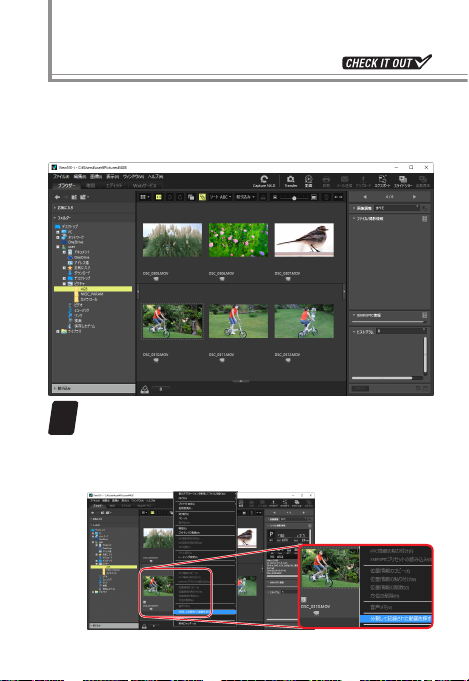Select the white bird thumbnail DSC_0807.MOV
469x681 pixels.
tap(304, 240)
